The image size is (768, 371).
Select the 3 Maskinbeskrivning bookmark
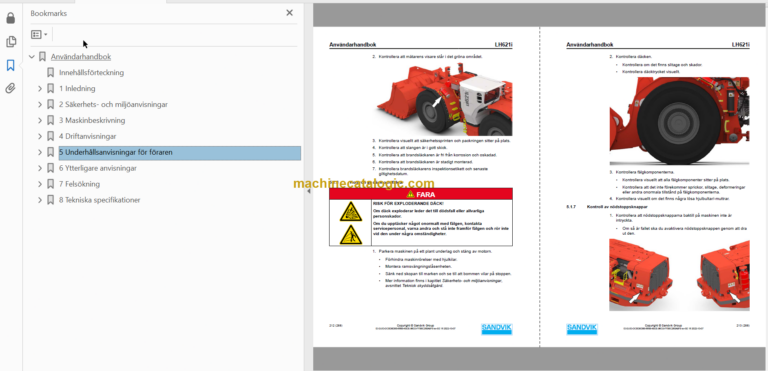coord(92,120)
